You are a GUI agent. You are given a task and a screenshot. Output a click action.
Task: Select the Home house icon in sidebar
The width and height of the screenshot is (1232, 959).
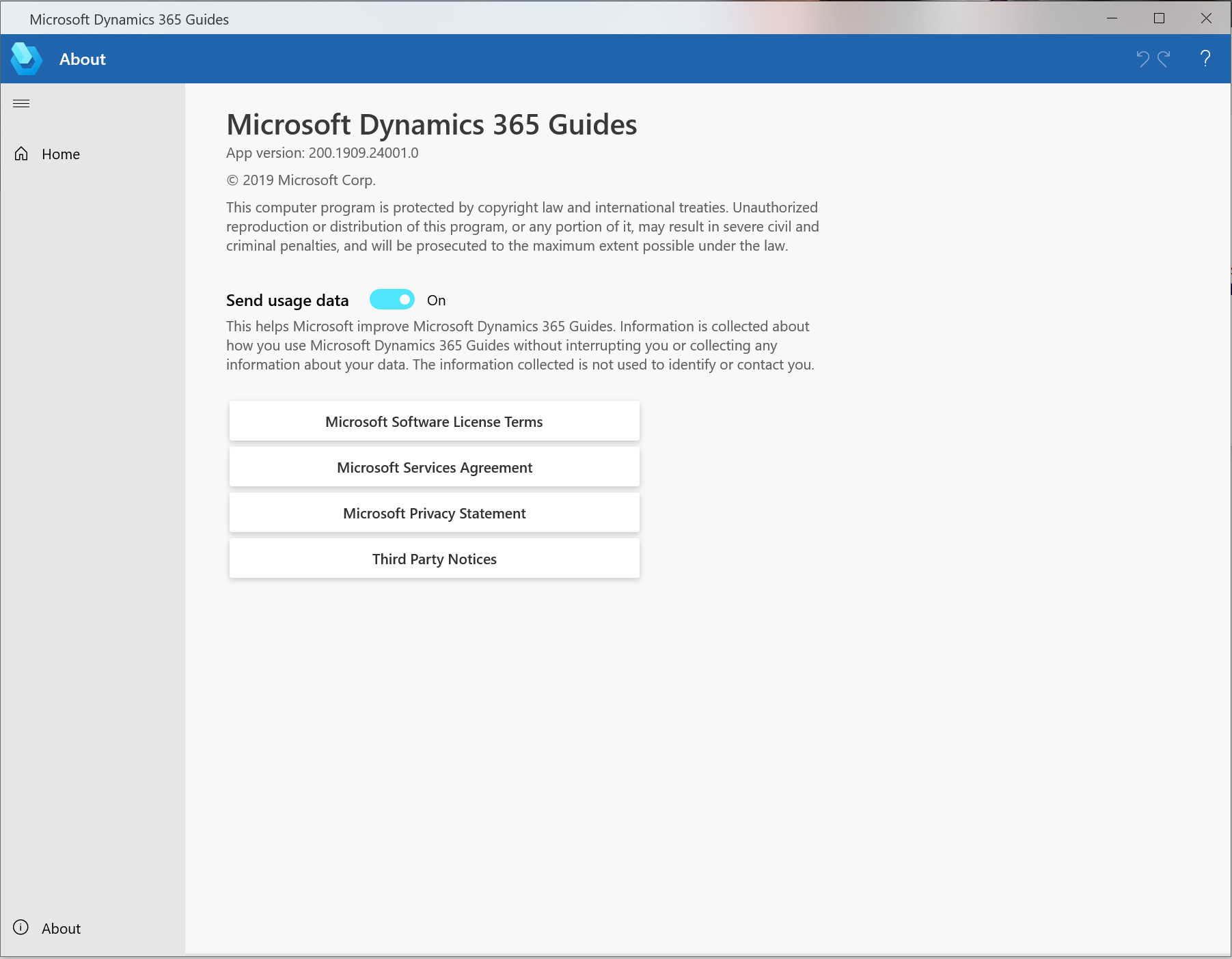click(21, 154)
